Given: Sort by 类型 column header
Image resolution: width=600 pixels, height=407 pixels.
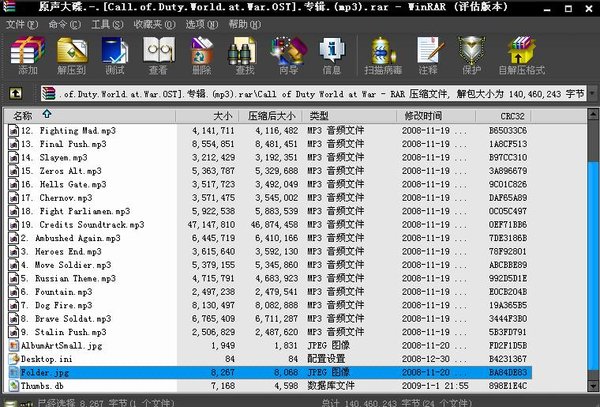Looking at the screenshot, I should tap(349, 116).
